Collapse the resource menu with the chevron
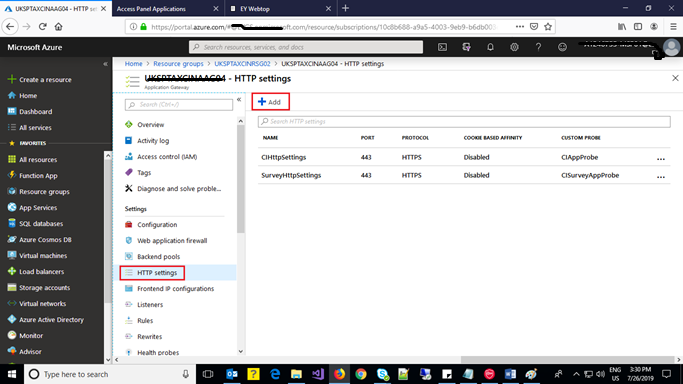This screenshot has height=384, width=683. pos(239,100)
